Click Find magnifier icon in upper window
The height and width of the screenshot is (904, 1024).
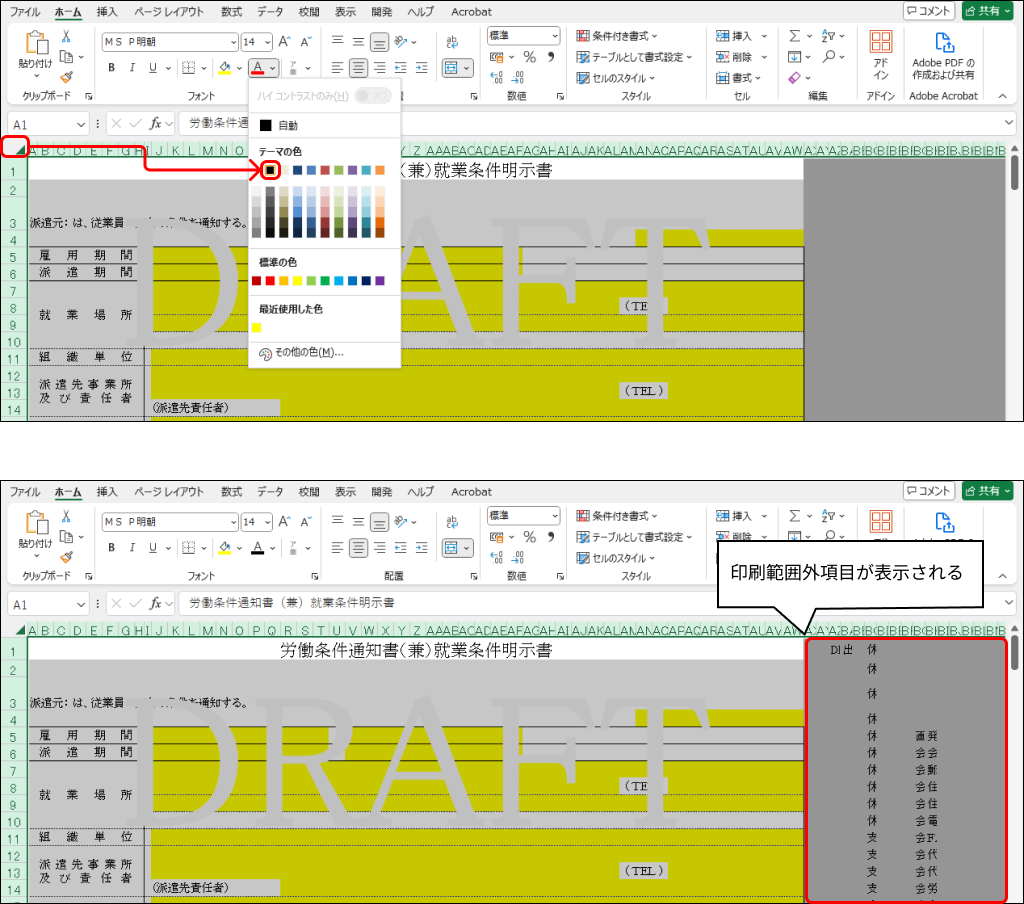(x=829, y=57)
